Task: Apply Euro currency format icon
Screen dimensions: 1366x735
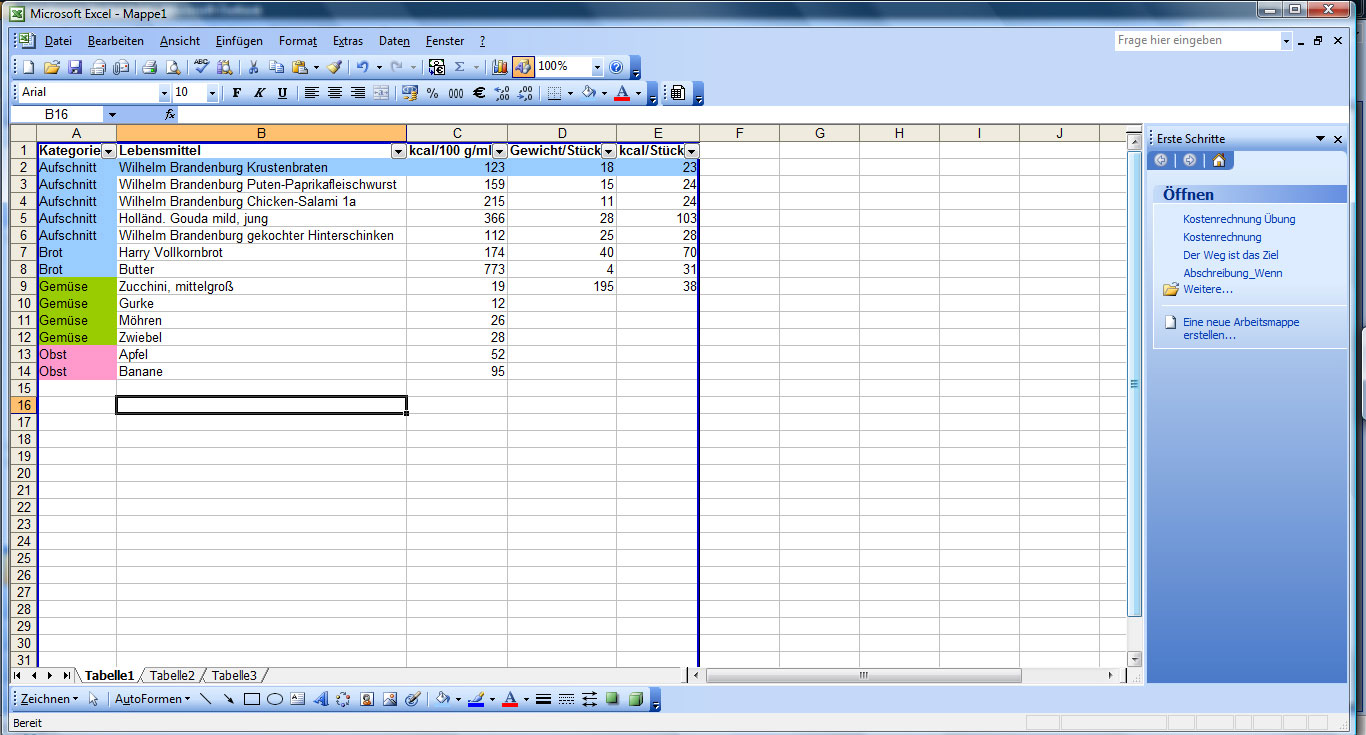Action: click(x=478, y=93)
